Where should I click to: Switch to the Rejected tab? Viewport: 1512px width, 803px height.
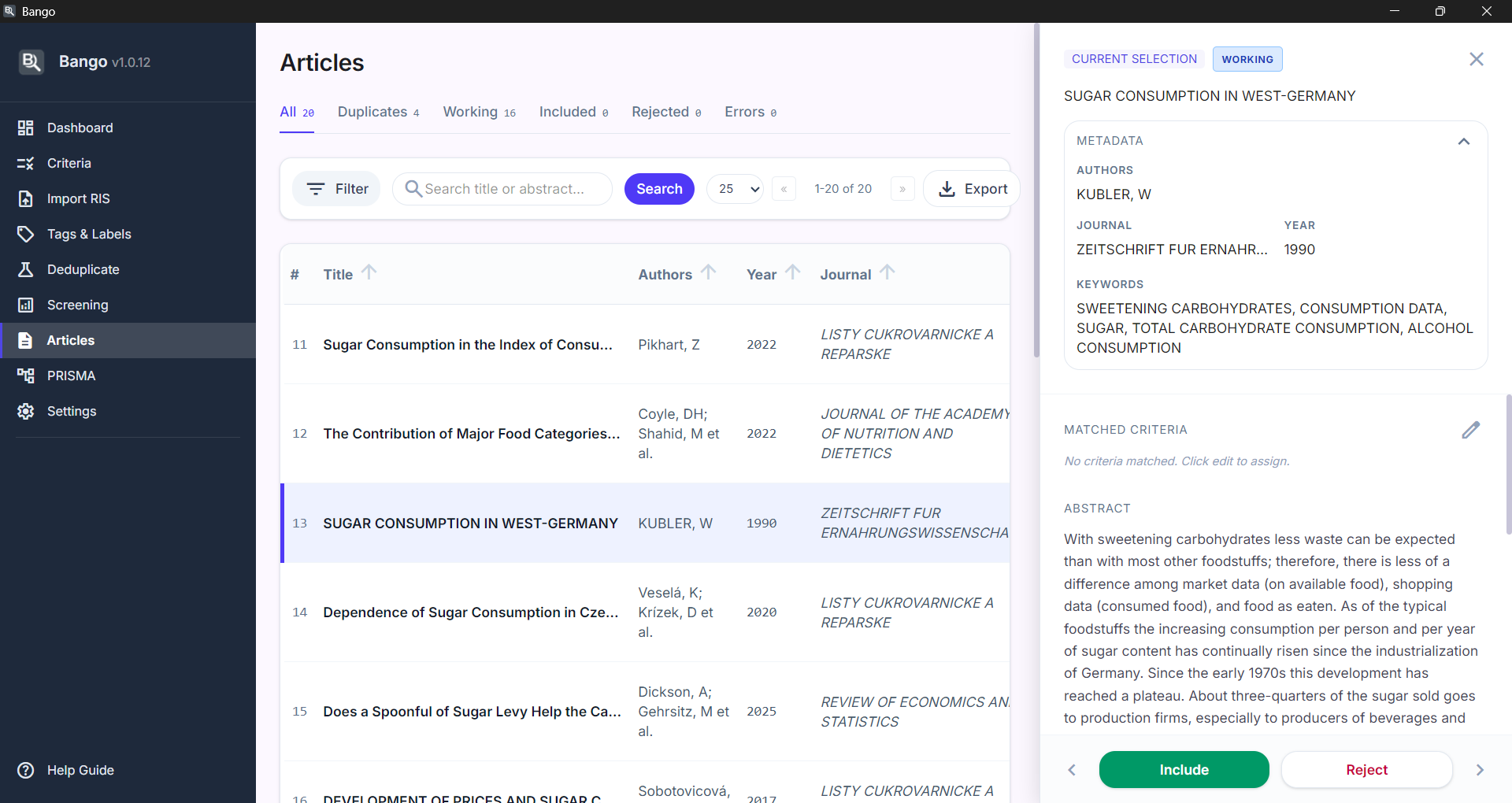pos(666,113)
